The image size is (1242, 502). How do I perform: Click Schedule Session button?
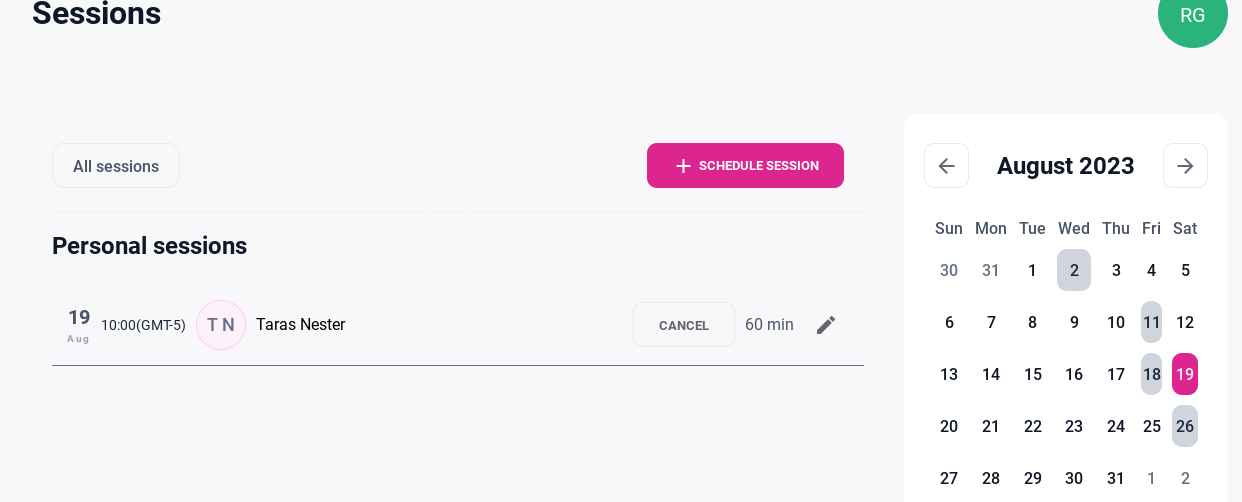(x=745, y=166)
